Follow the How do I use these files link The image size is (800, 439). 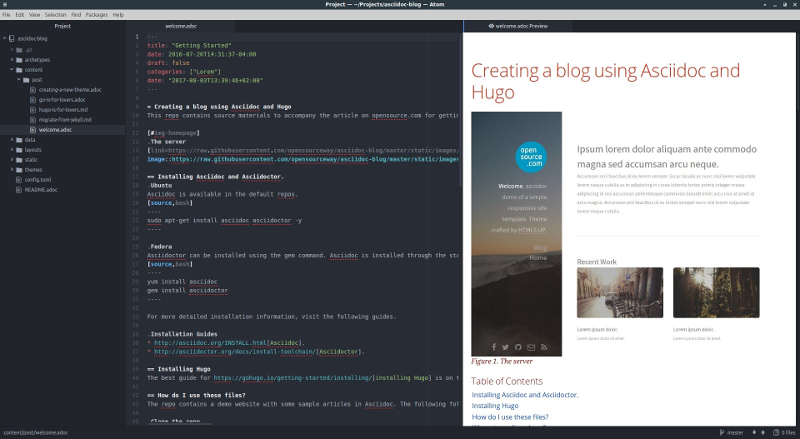pyautogui.click(x=510, y=417)
